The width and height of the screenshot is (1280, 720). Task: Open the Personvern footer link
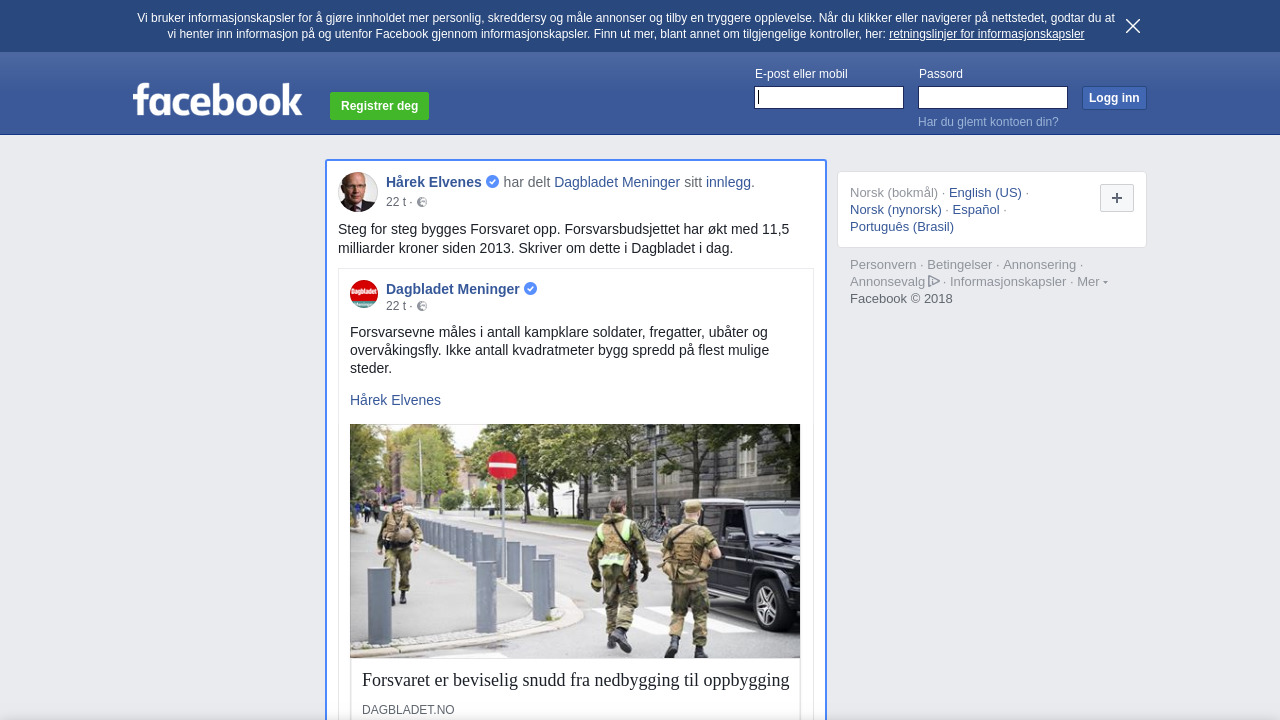(883, 265)
